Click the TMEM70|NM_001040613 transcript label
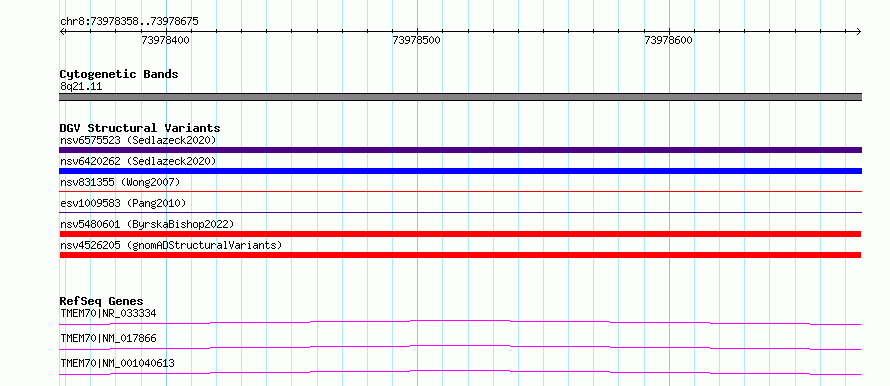The height and width of the screenshot is (386, 890). click(117, 363)
